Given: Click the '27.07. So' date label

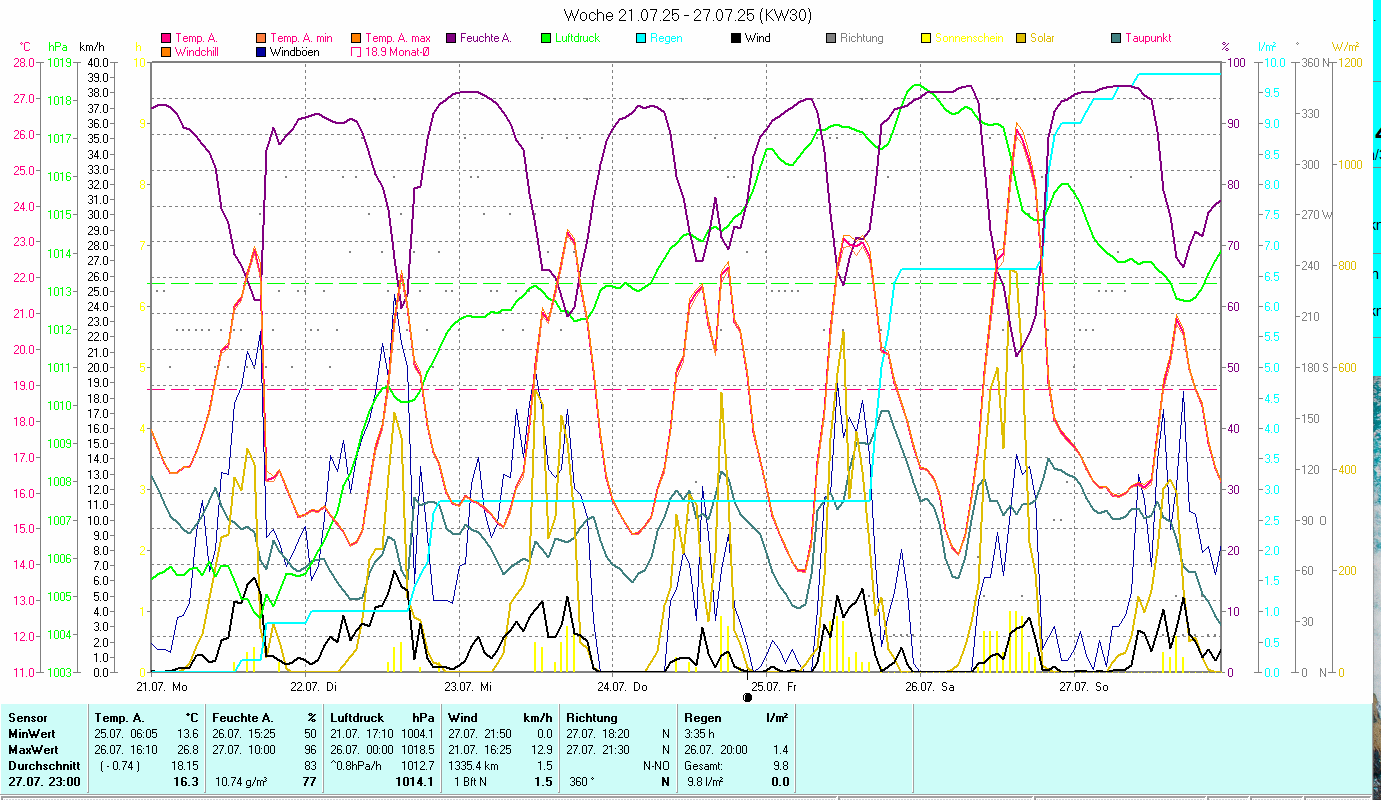Looking at the screenshot, I should [1084, 687].
